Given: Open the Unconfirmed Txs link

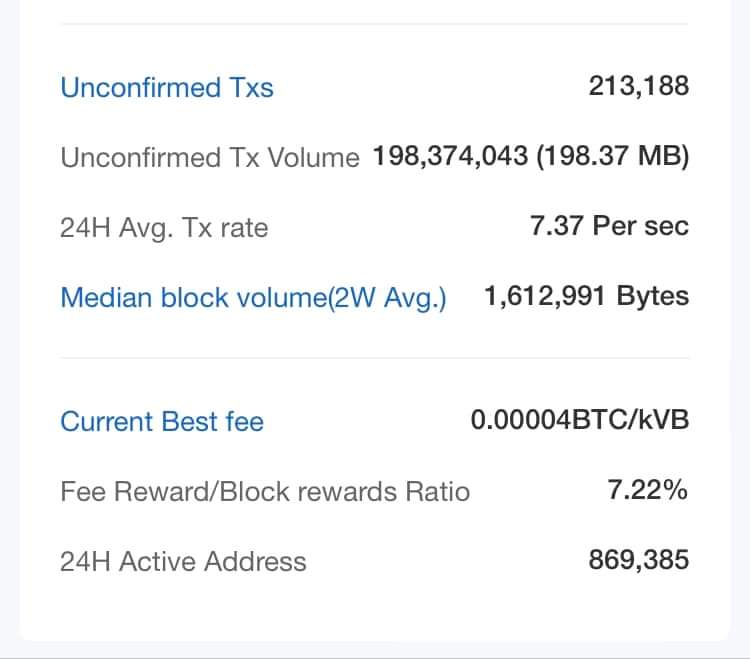Looking at the screenshot, I should coord(167,88).
